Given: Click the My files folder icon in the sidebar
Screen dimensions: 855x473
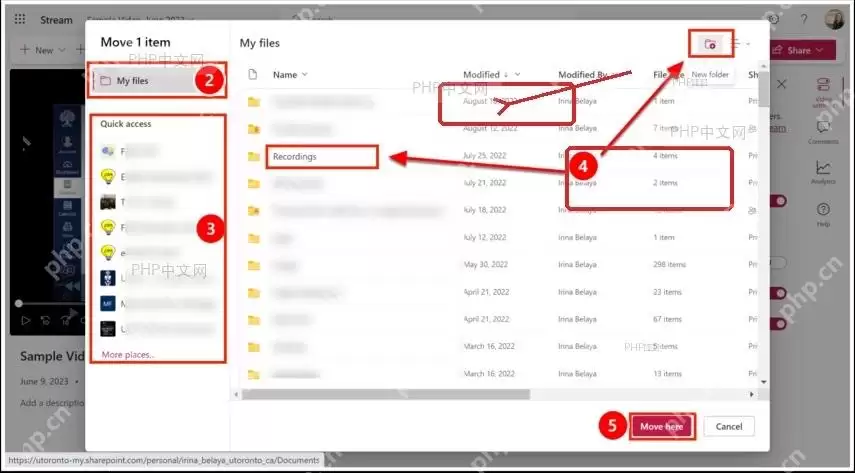Looking at the screenshot, I should [105, 81].
